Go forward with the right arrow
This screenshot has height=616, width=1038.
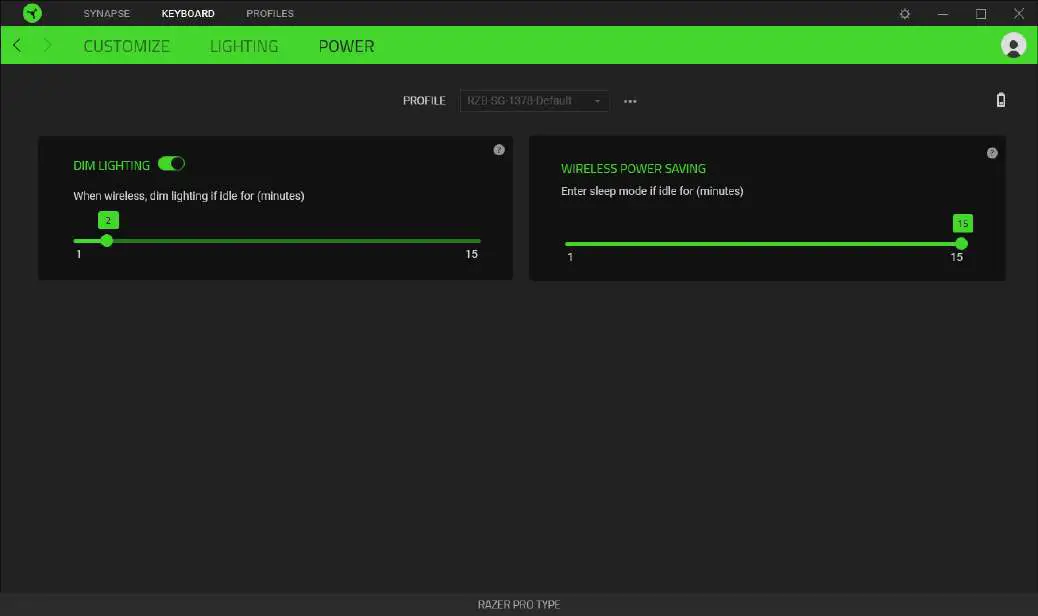pos(47,45)
